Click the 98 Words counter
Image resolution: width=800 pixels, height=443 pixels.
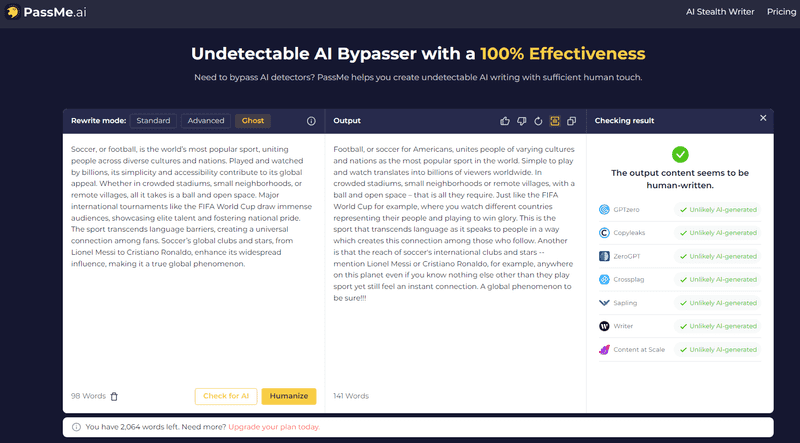[88, 396]
